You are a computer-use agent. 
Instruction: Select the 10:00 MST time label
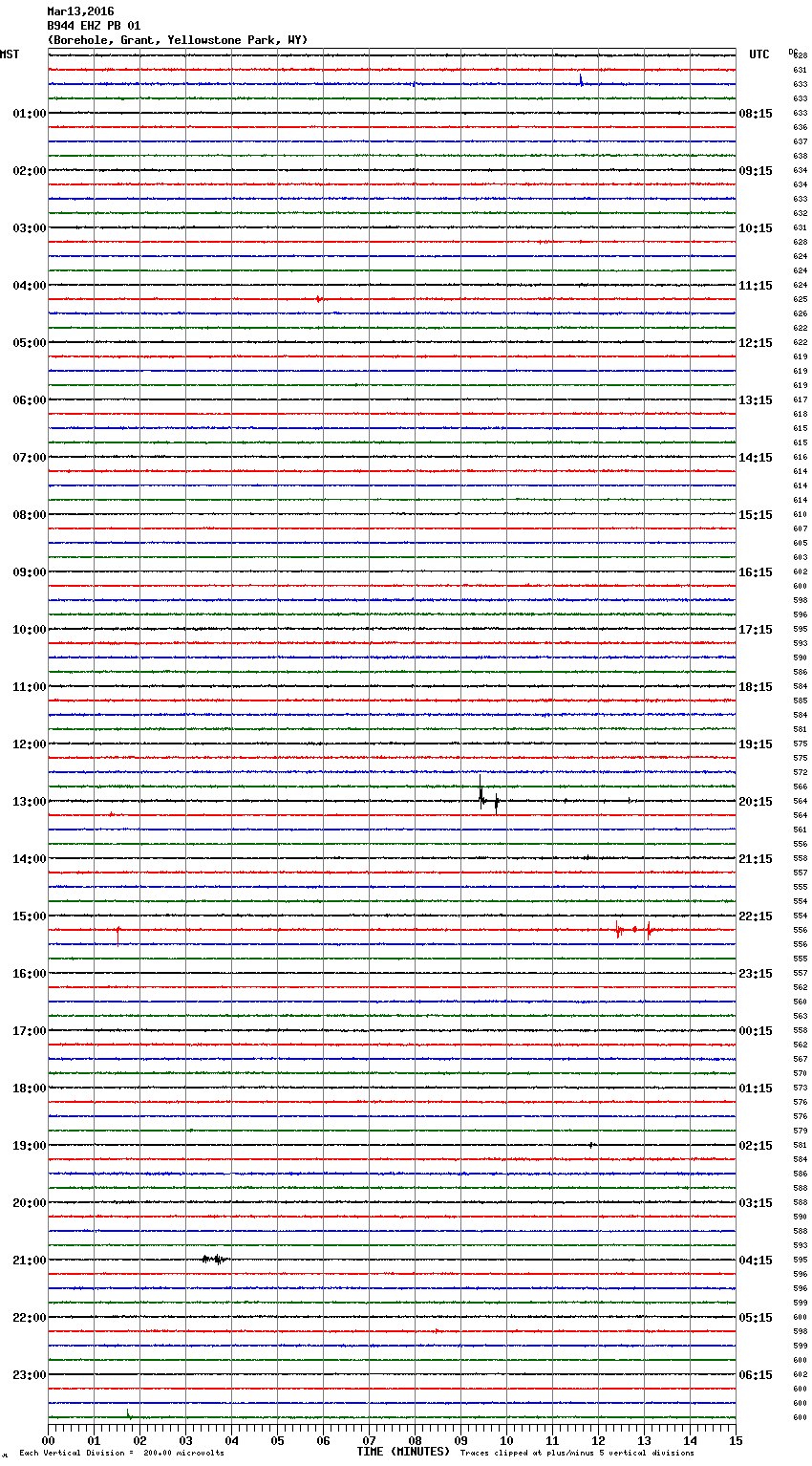(30, 630)
